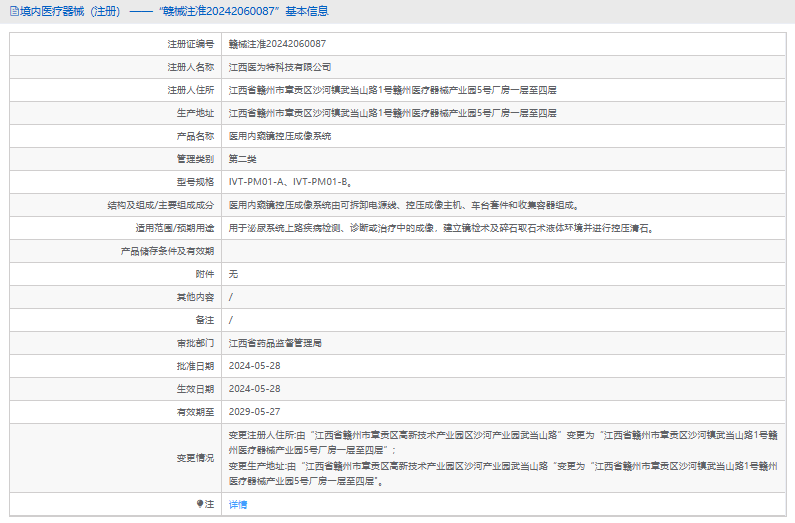Click effective date in 生效日期 row
The image size is (795, 523).
255,389
